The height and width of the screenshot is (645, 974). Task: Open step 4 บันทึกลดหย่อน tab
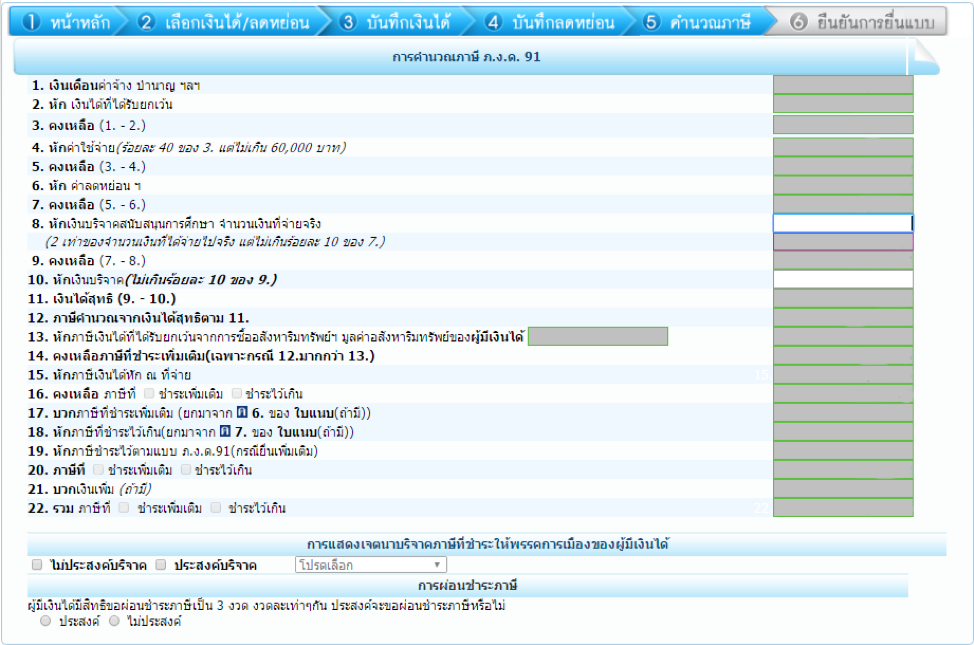coord(550,22)
